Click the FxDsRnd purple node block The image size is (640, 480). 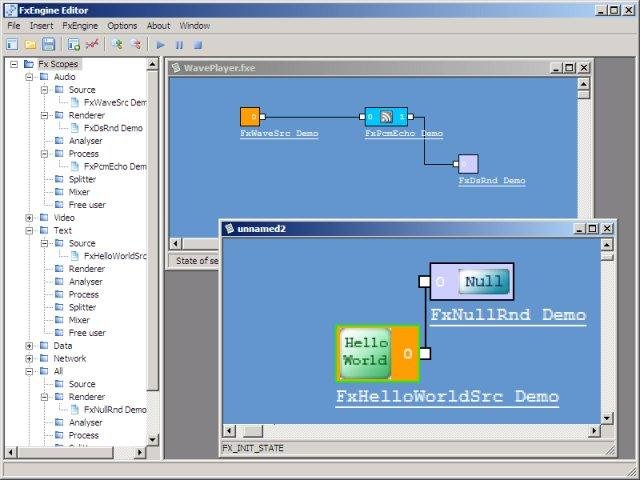[468, 164]
